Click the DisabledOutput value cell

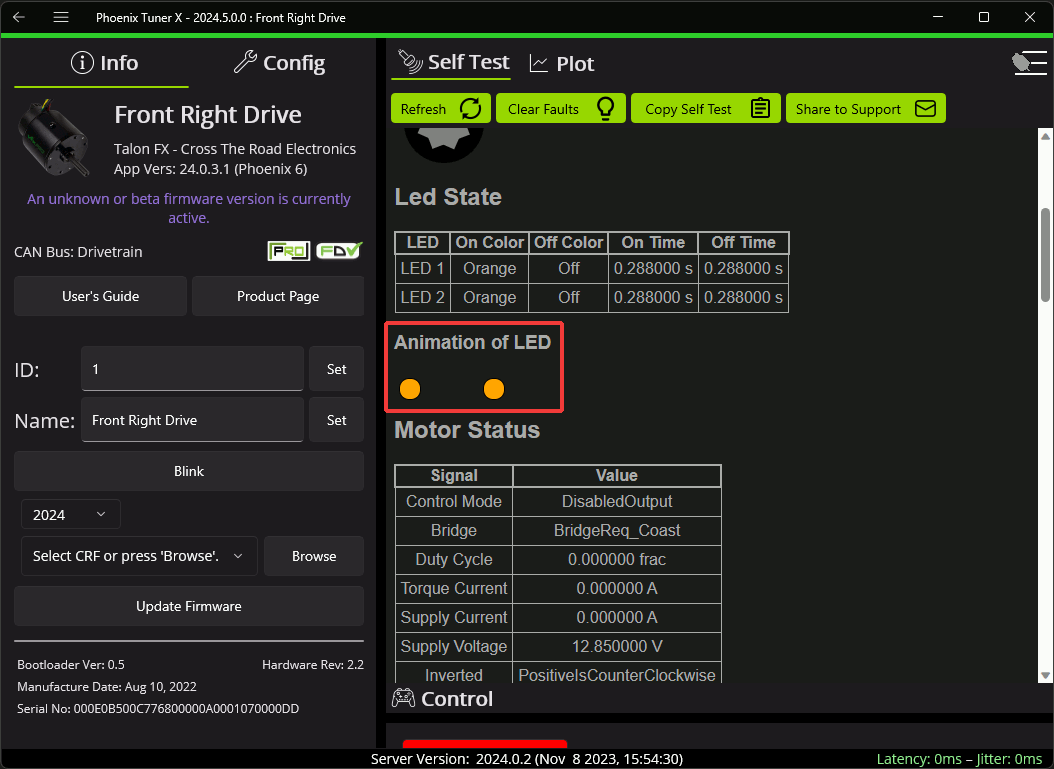click(x=616, y=501)
